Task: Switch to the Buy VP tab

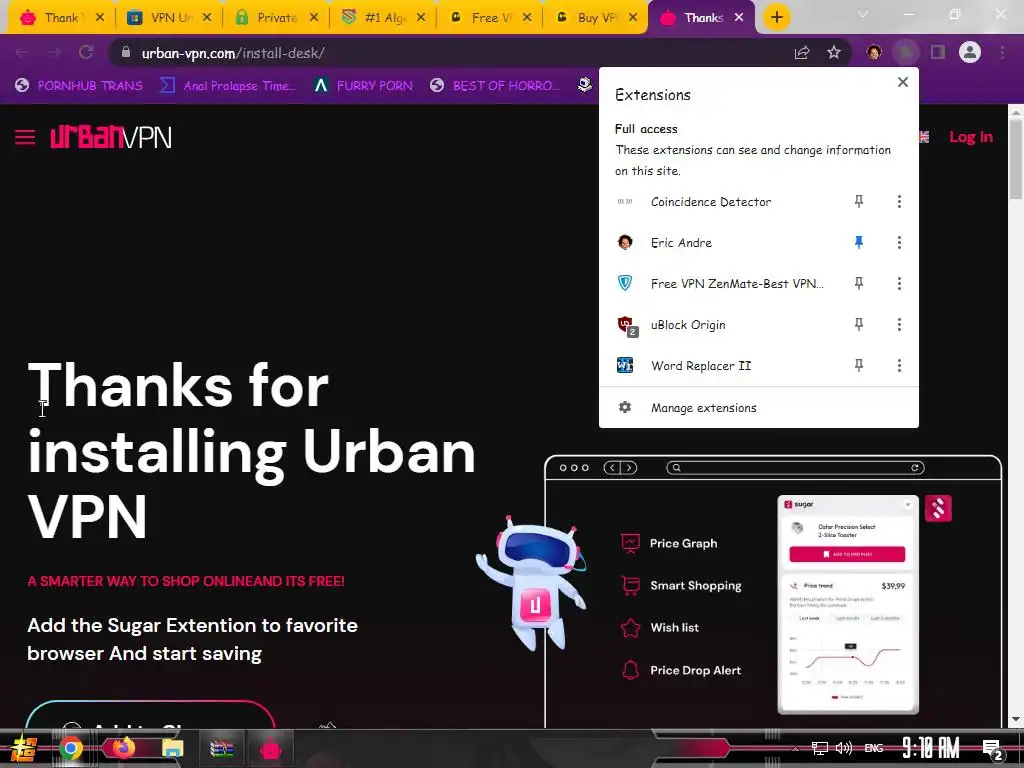Action: (x=596, y=18)
